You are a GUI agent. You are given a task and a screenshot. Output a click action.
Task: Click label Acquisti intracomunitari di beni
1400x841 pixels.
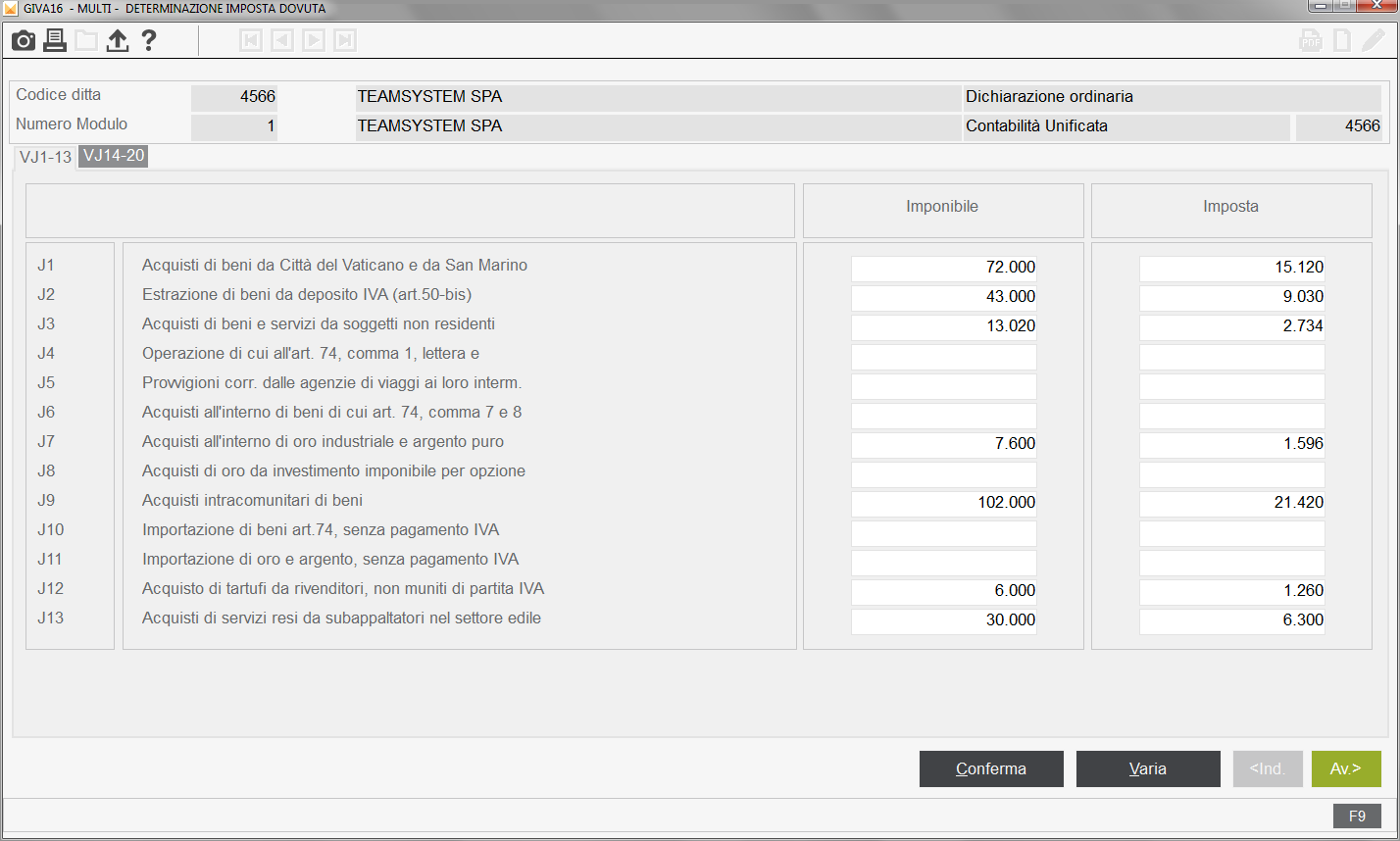coord(253,500)
